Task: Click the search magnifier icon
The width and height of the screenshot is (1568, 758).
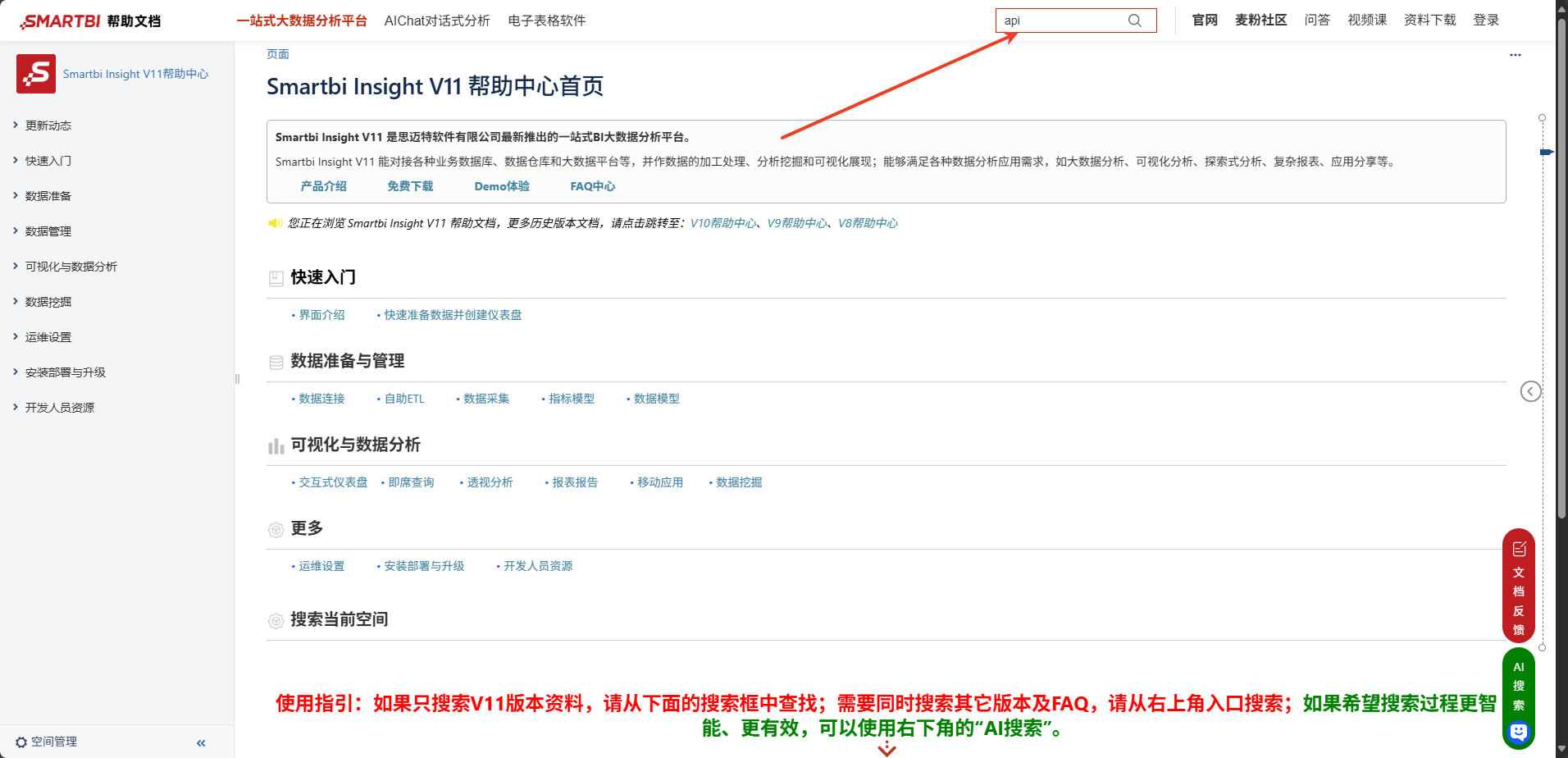Action: click(1135, 21)
